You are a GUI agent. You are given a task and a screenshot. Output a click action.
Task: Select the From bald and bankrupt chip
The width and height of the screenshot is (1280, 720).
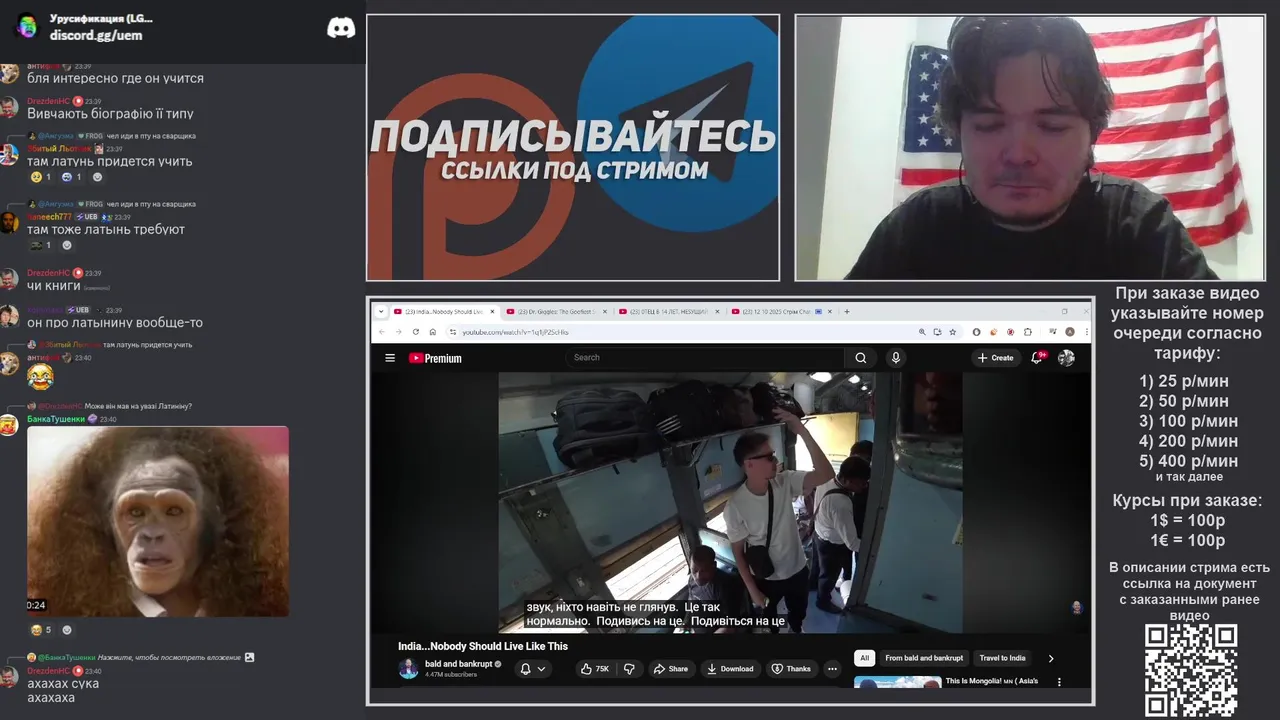[924, 658]
